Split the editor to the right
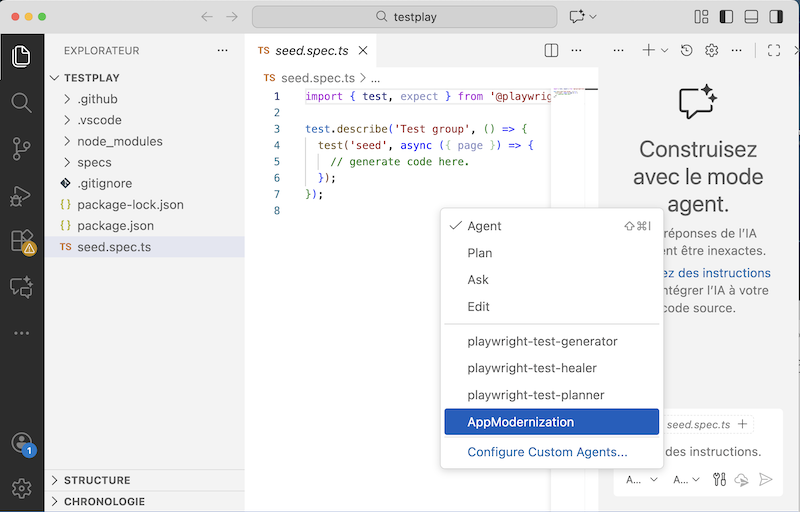Image resolution: width=800 pixels, height=512 pixels. [551, 50]
